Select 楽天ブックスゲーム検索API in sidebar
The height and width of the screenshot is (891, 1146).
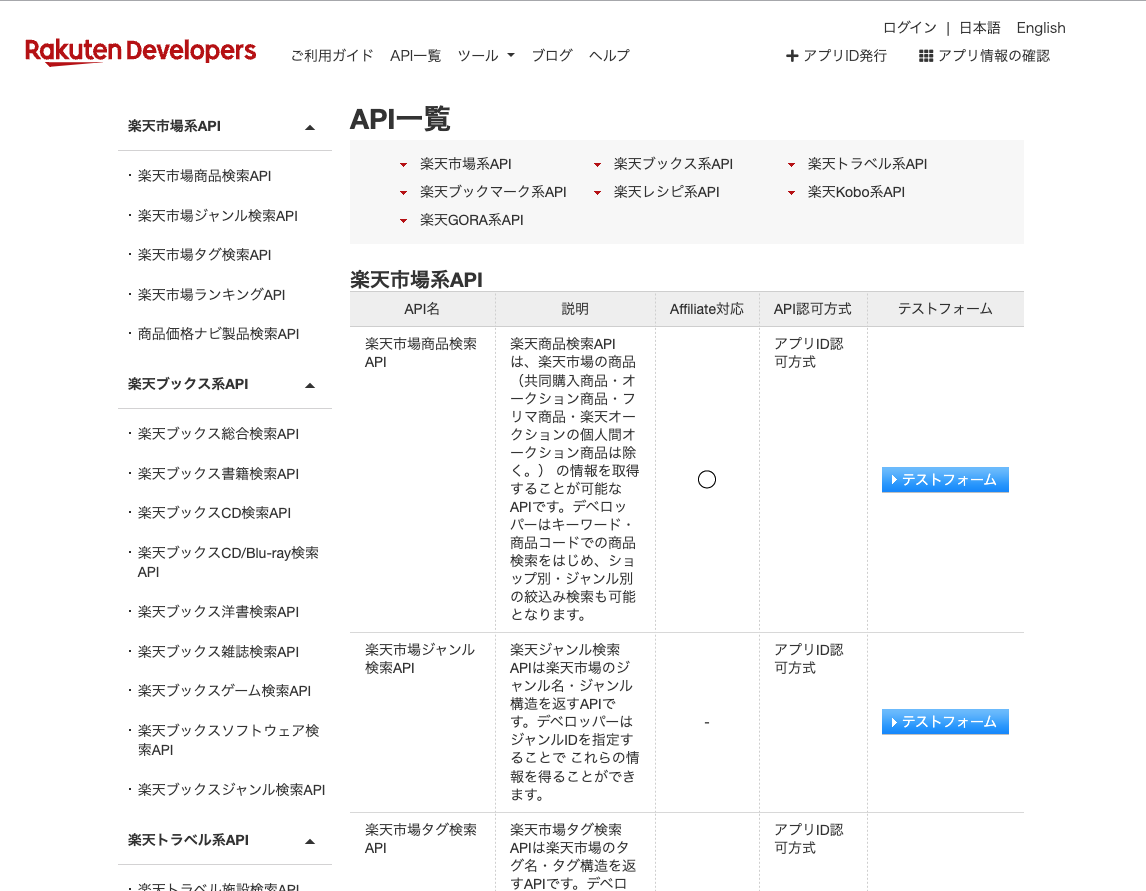(224, 691)
